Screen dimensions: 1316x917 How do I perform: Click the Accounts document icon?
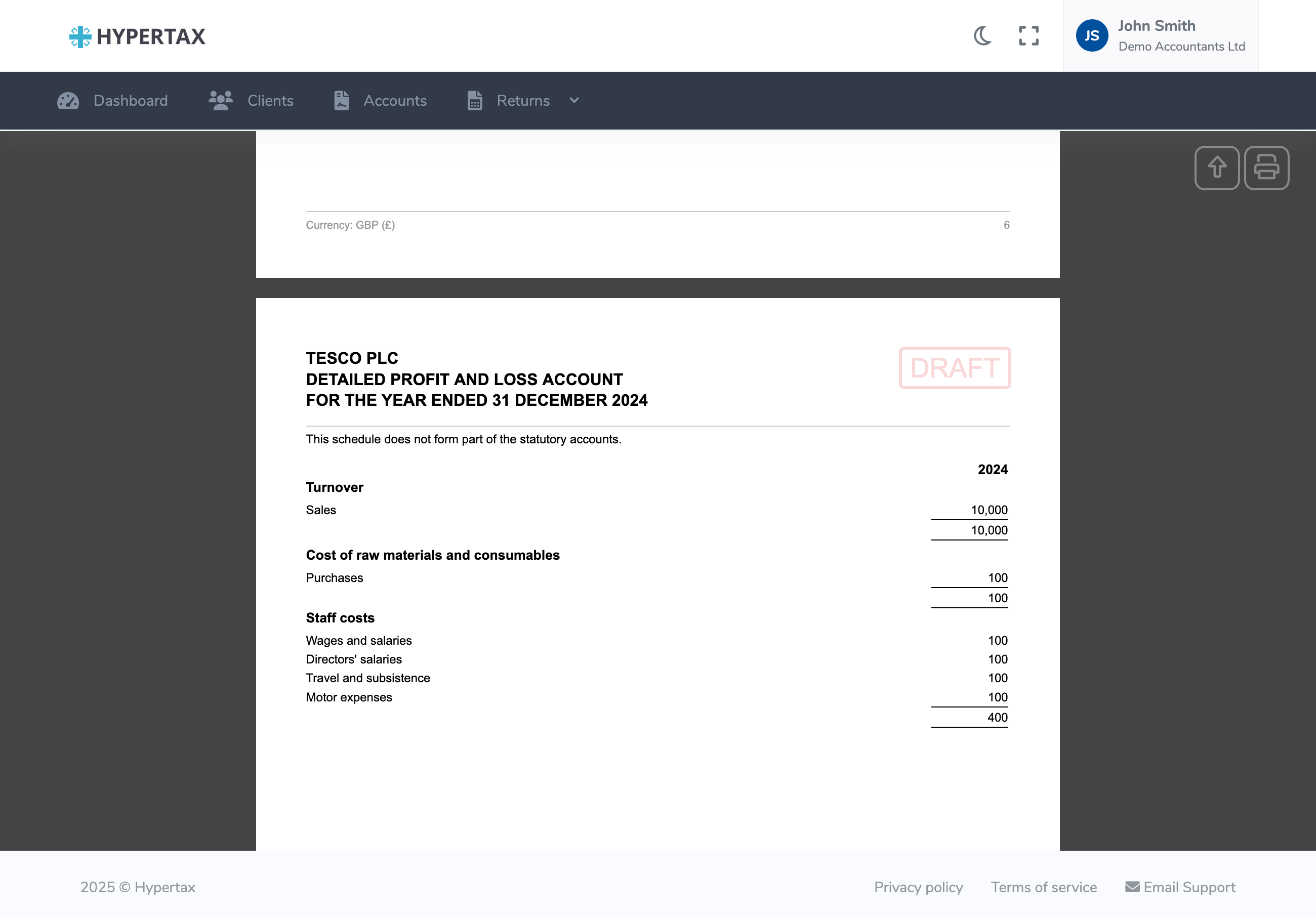click(x=342, y=101)
